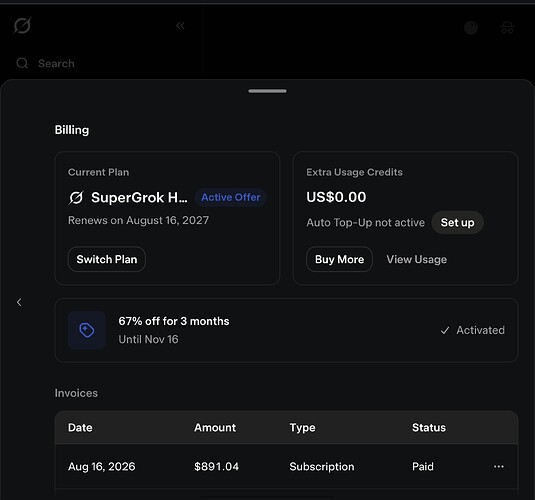Click the Status column header

click(x=429, y=428)
